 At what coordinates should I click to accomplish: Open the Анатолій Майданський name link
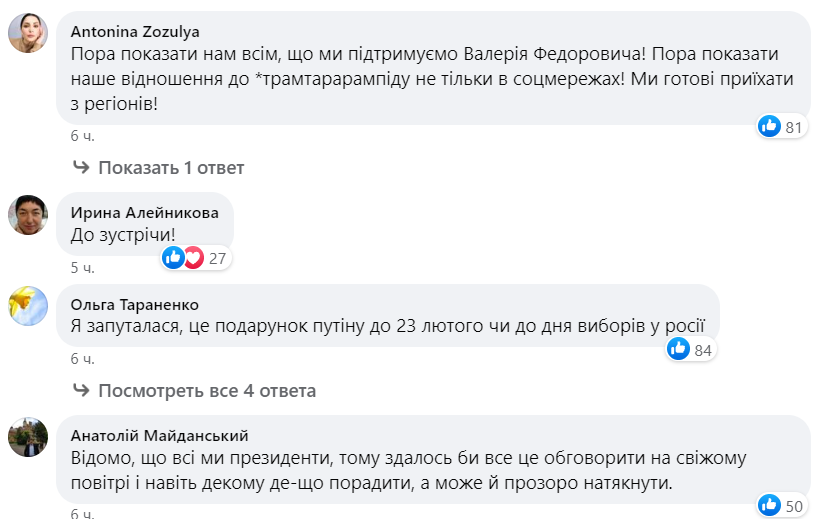tap(159, 435)
